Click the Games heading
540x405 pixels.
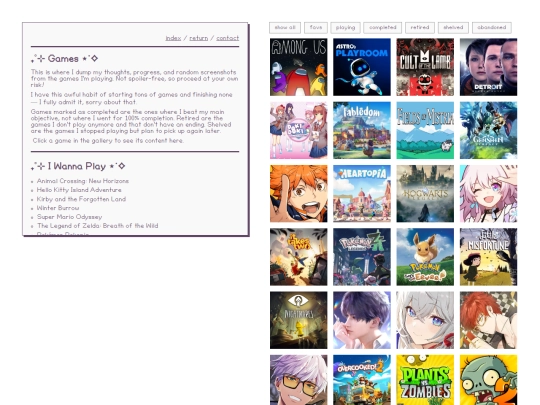coord(64,59)
